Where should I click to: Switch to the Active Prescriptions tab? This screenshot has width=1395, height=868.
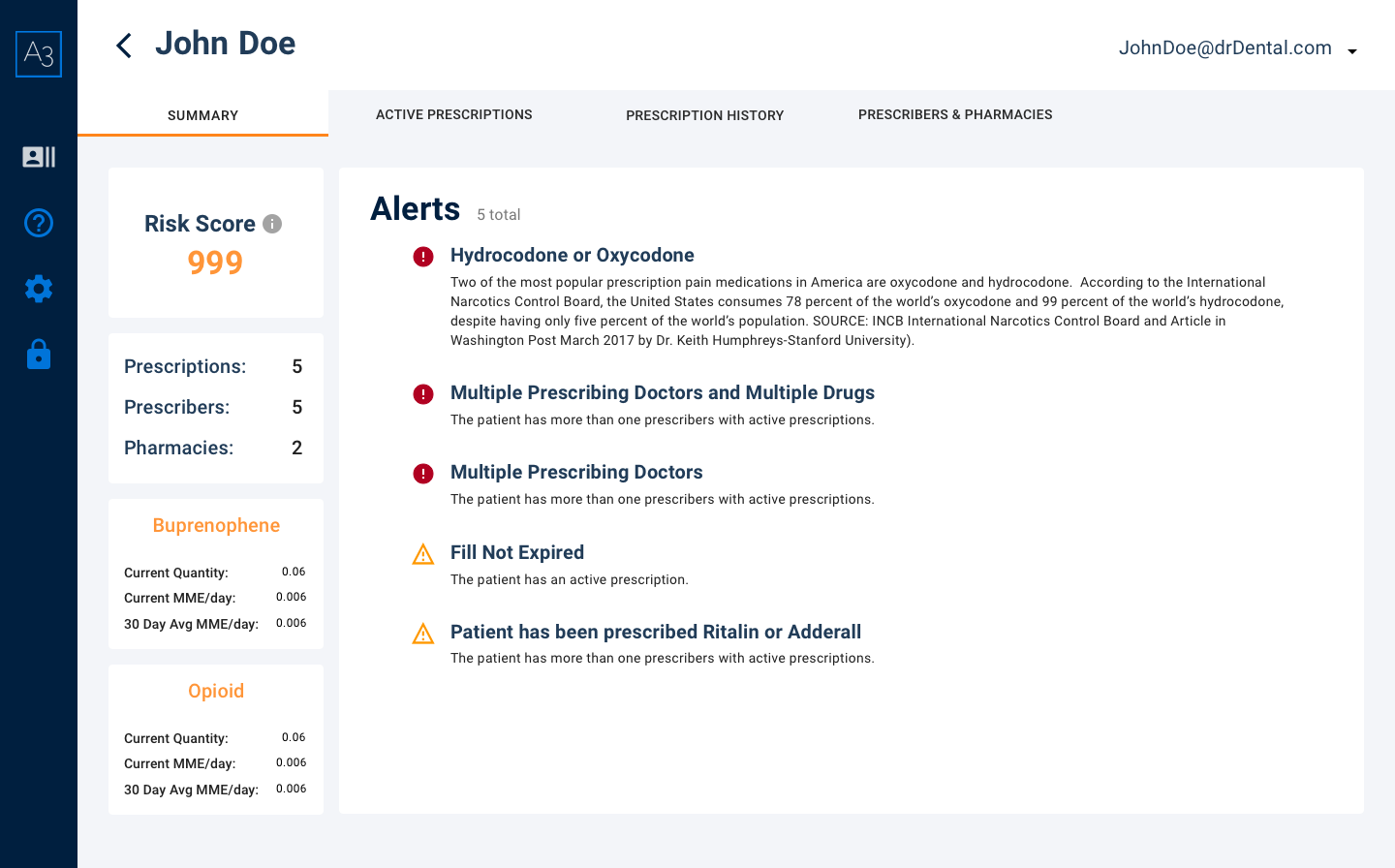click(454, 114)
